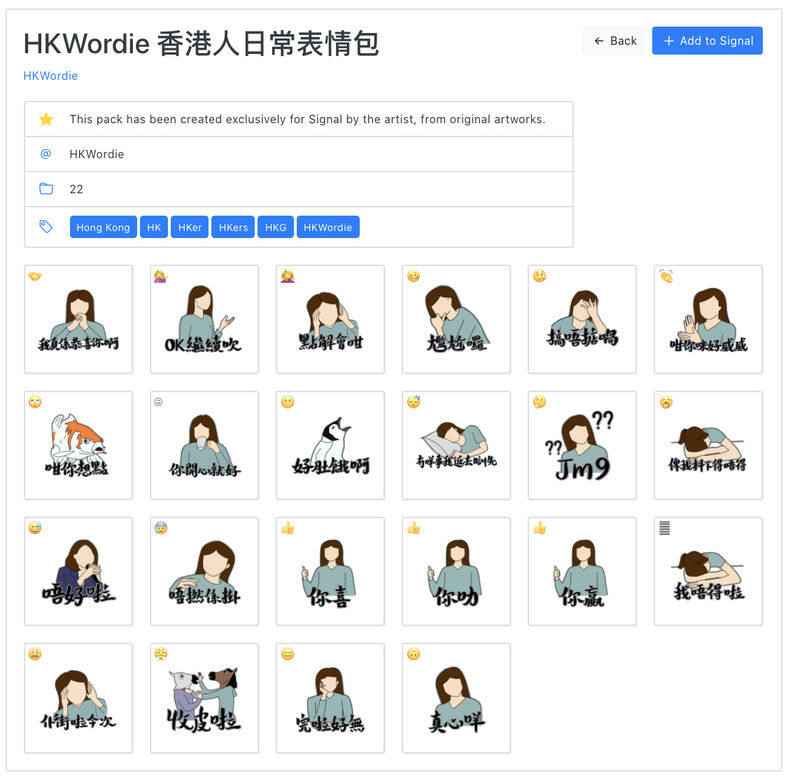Select the Hong Kong tag

pyautogui.click(x=103, y=227)
